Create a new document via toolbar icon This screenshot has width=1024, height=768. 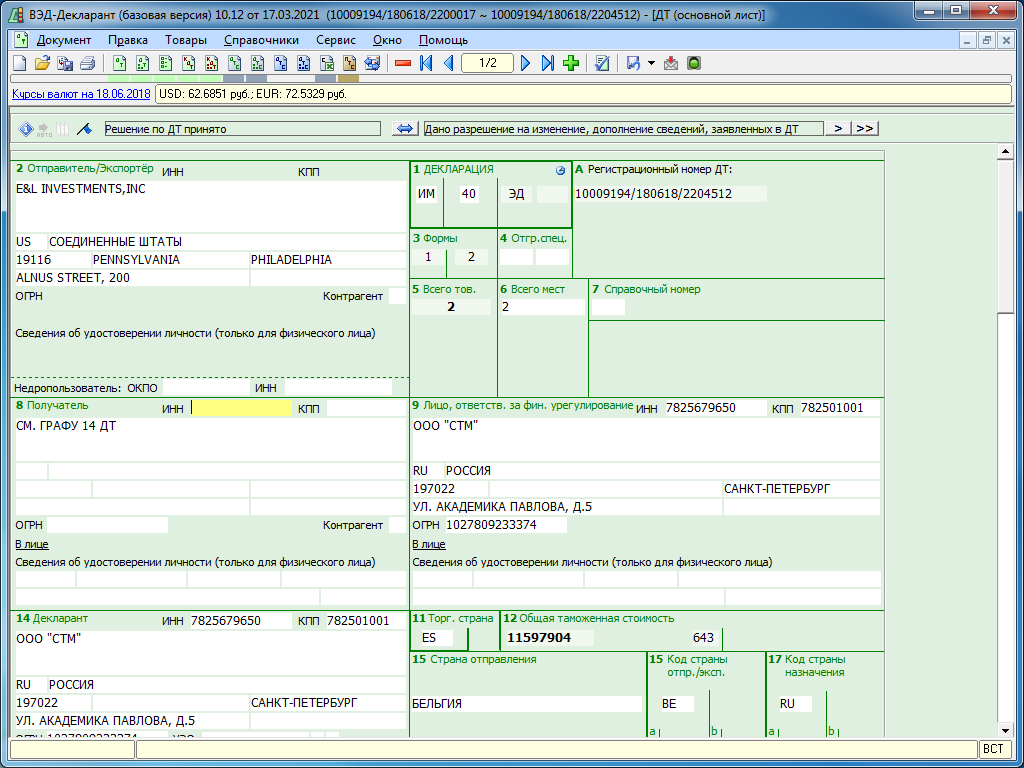click(x=19, y=63)
